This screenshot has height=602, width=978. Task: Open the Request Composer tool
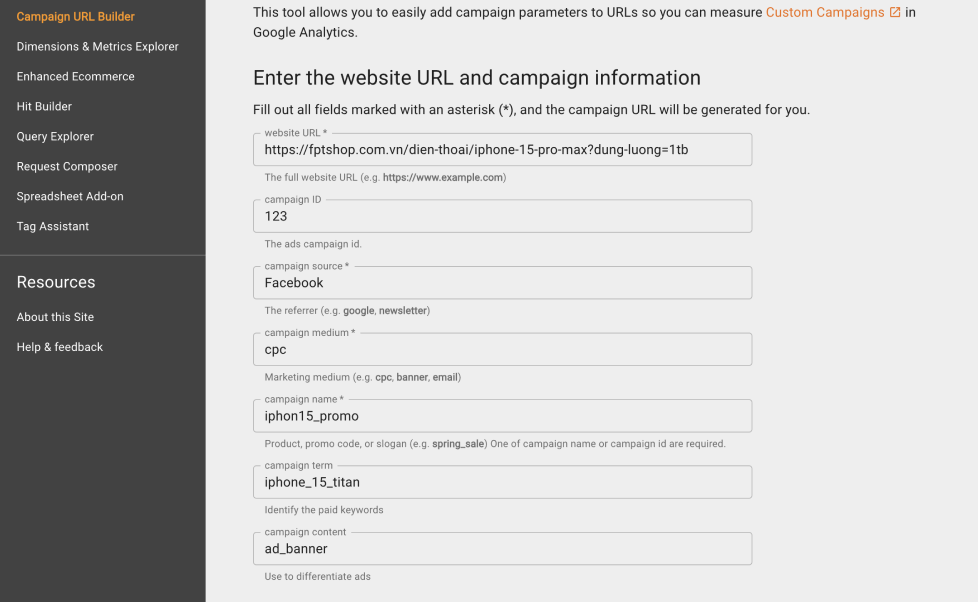[67, 166]
